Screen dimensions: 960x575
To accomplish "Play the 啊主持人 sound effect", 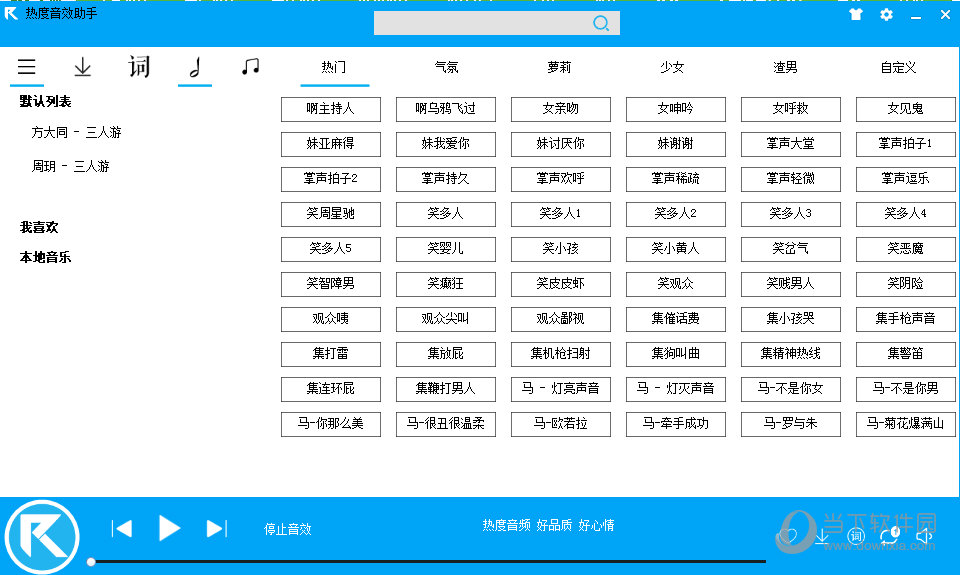I will pos(331,109).
